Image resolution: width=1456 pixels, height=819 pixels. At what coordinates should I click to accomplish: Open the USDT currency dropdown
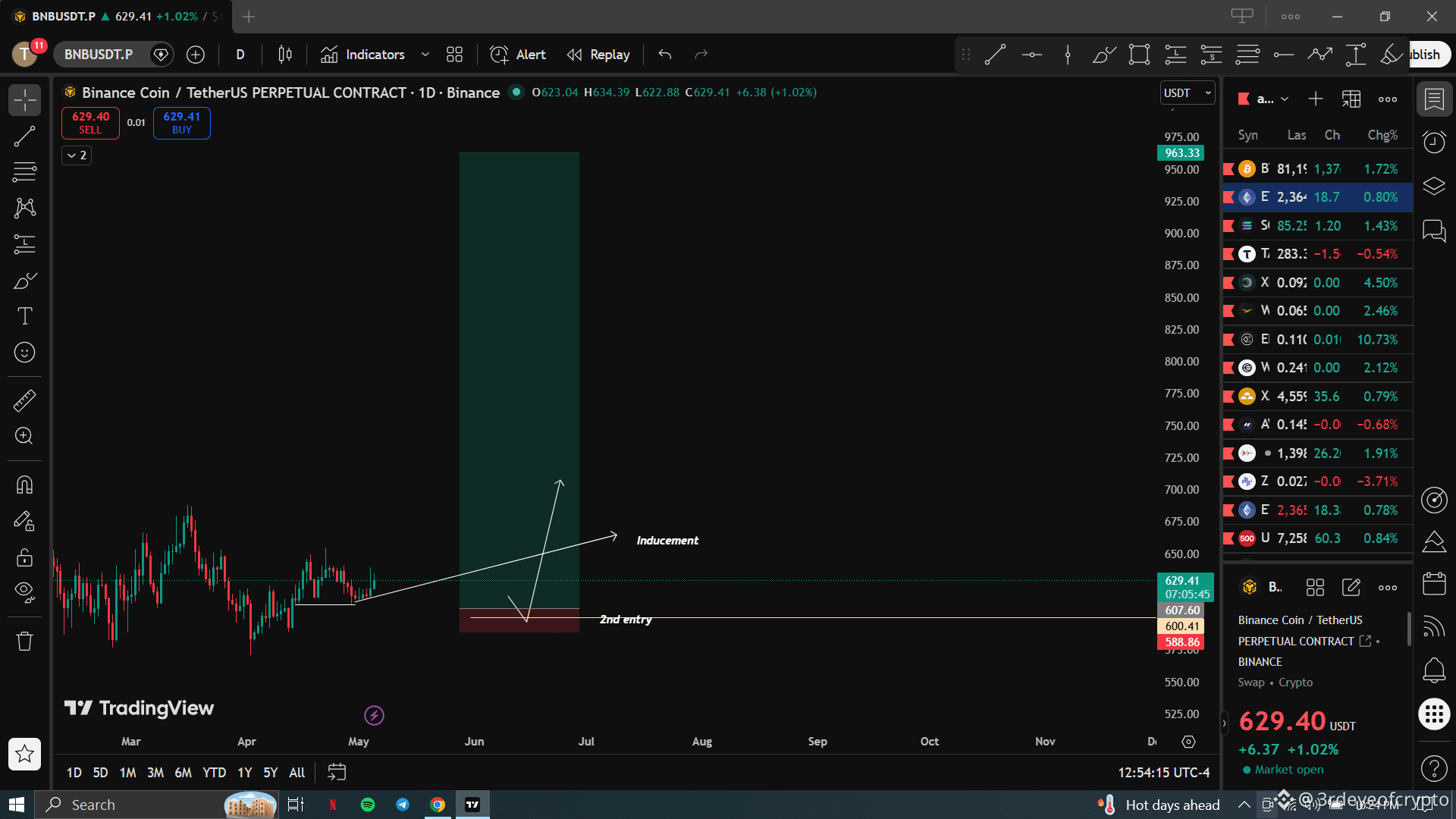[x=1188, y=93]
